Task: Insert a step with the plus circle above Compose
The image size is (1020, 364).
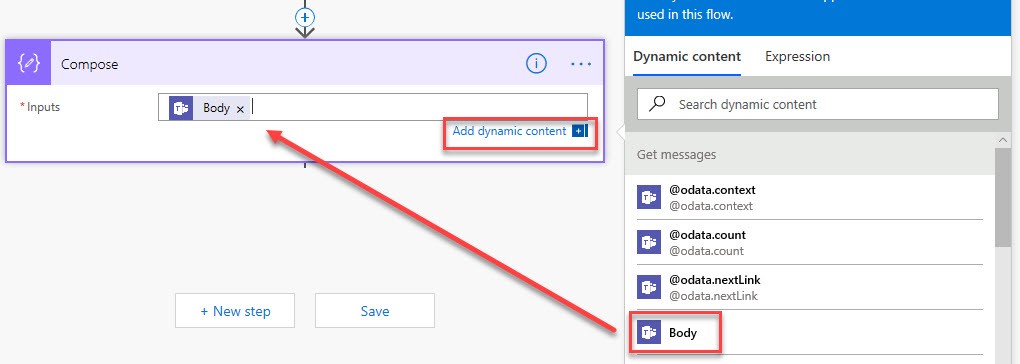Action: tap(304, 17)
